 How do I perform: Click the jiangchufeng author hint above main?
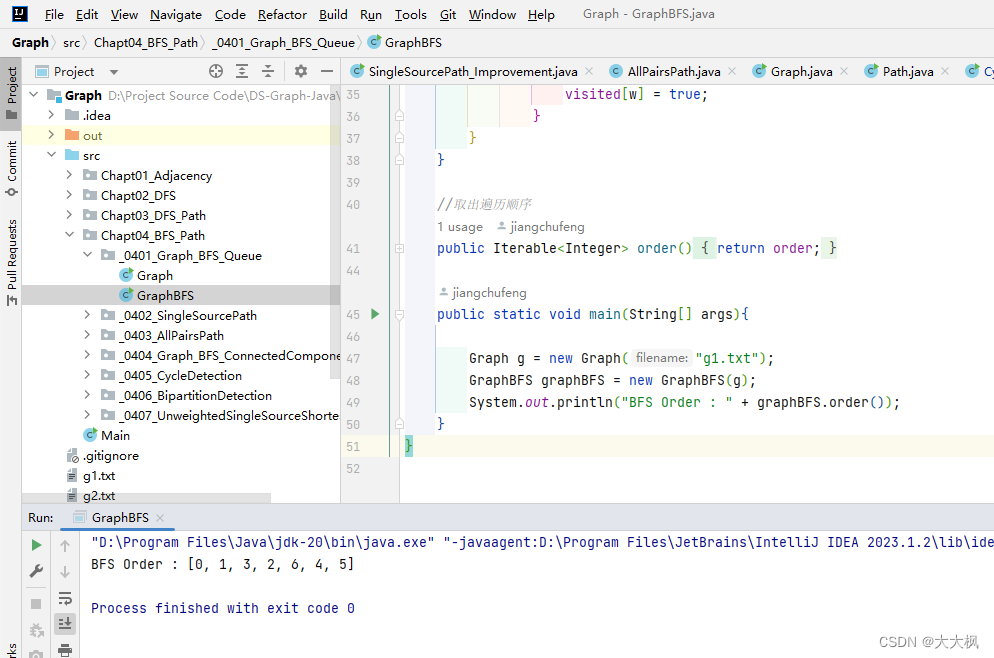483,292
